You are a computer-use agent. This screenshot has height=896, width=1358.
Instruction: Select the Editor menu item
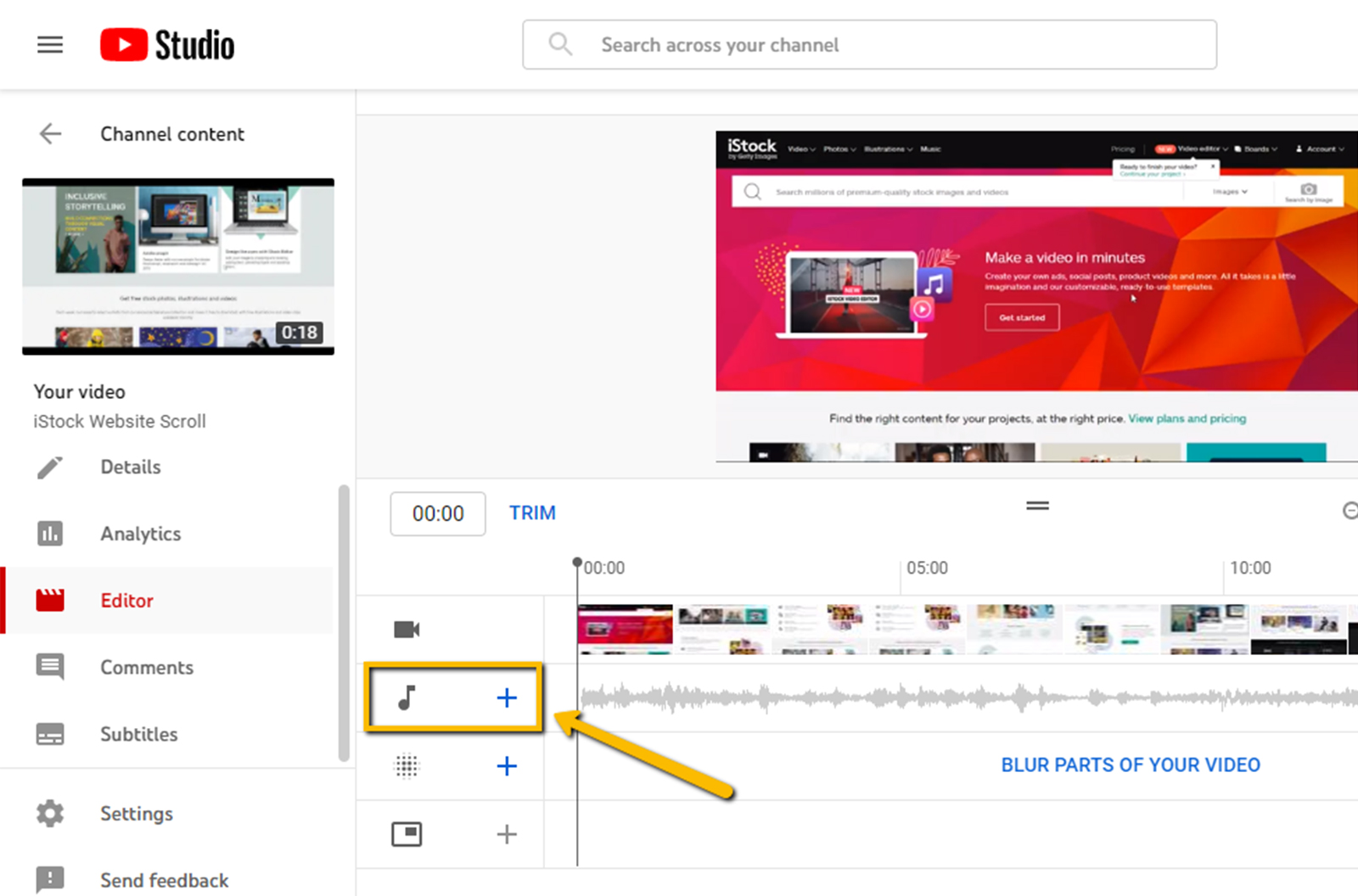click(x=127, y=601)
